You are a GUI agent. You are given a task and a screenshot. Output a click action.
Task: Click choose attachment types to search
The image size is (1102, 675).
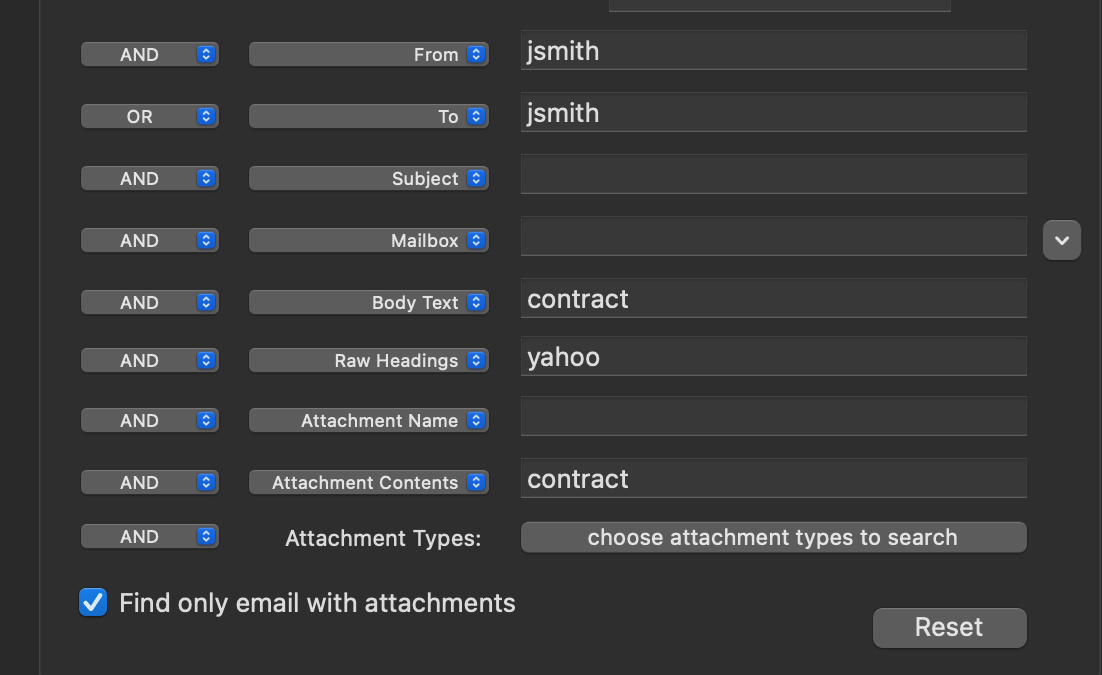pos(773,537)
